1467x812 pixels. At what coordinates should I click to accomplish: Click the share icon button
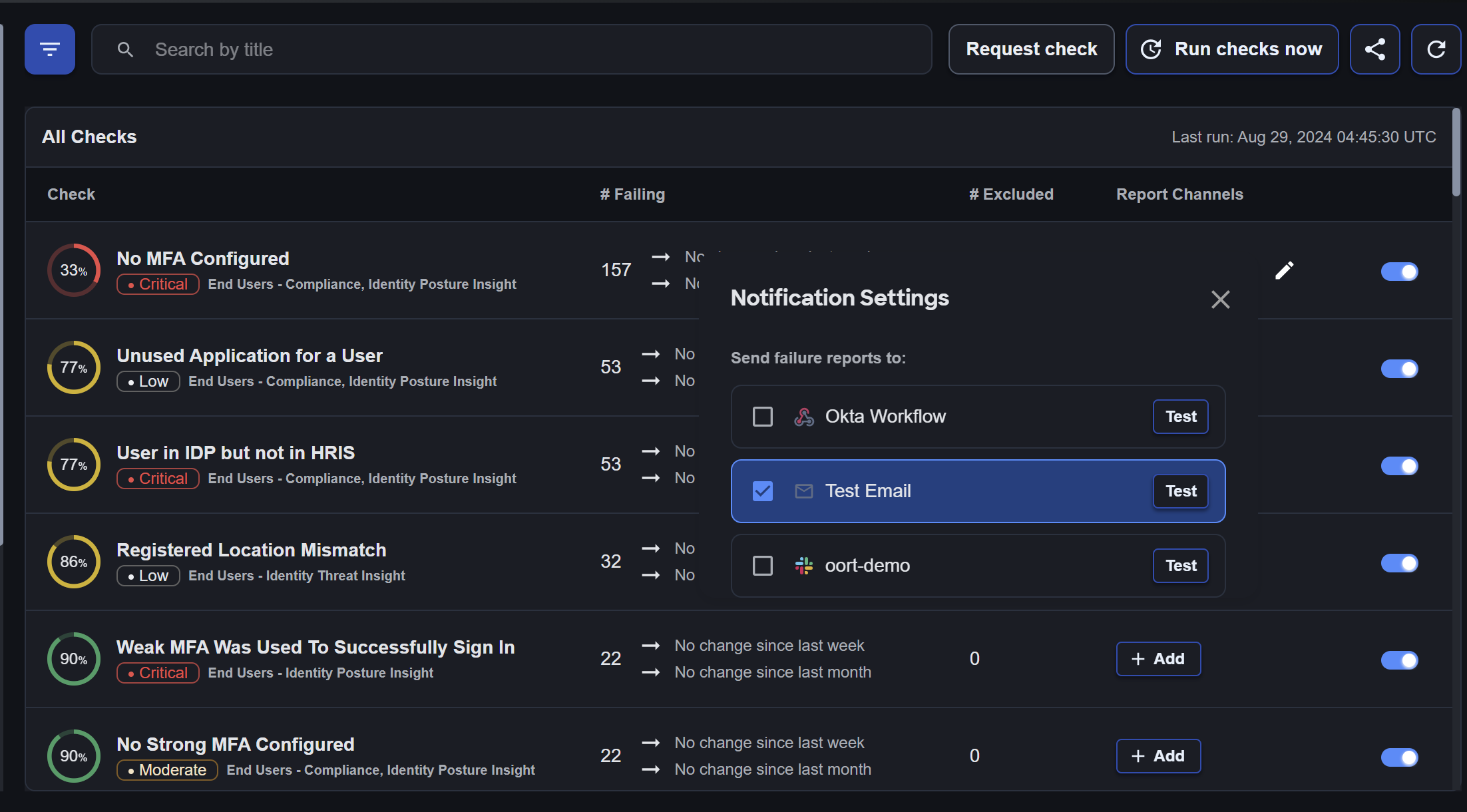[x=1374, y=49]
